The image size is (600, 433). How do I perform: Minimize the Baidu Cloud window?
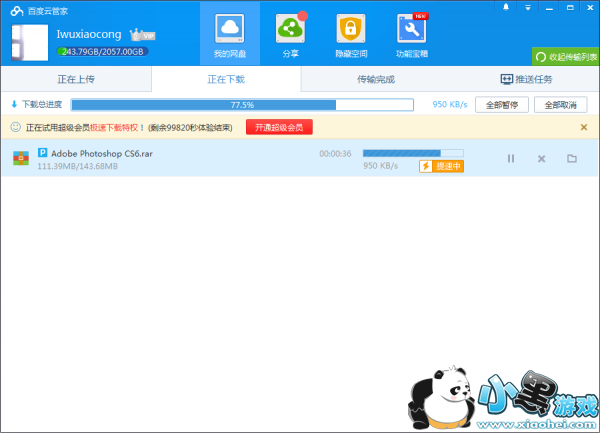(549, 8)
